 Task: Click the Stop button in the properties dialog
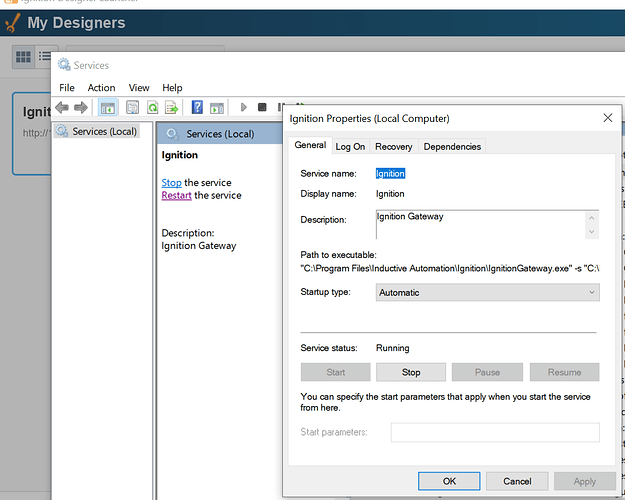click(x=411, y=372)
